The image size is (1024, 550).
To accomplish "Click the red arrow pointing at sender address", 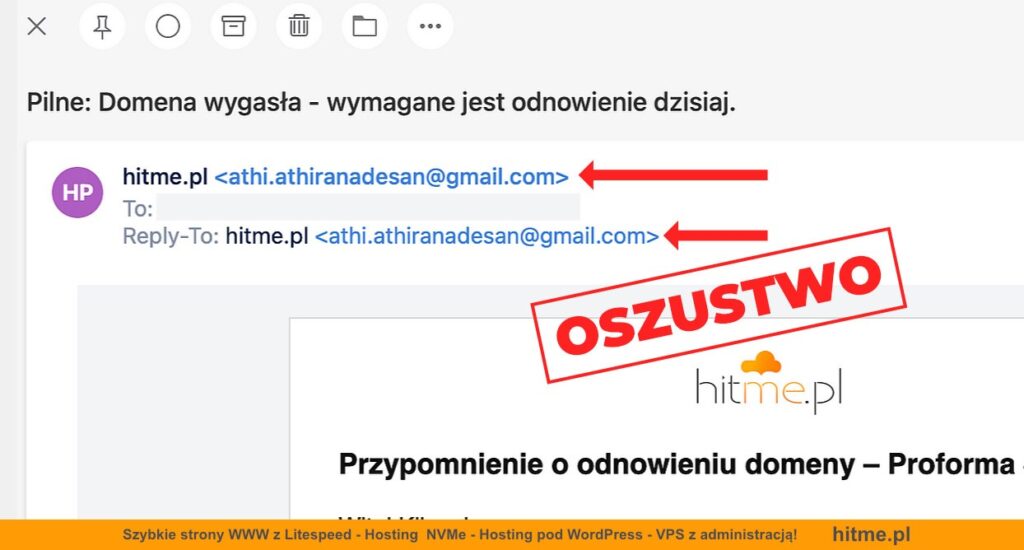I will point(673,175).
